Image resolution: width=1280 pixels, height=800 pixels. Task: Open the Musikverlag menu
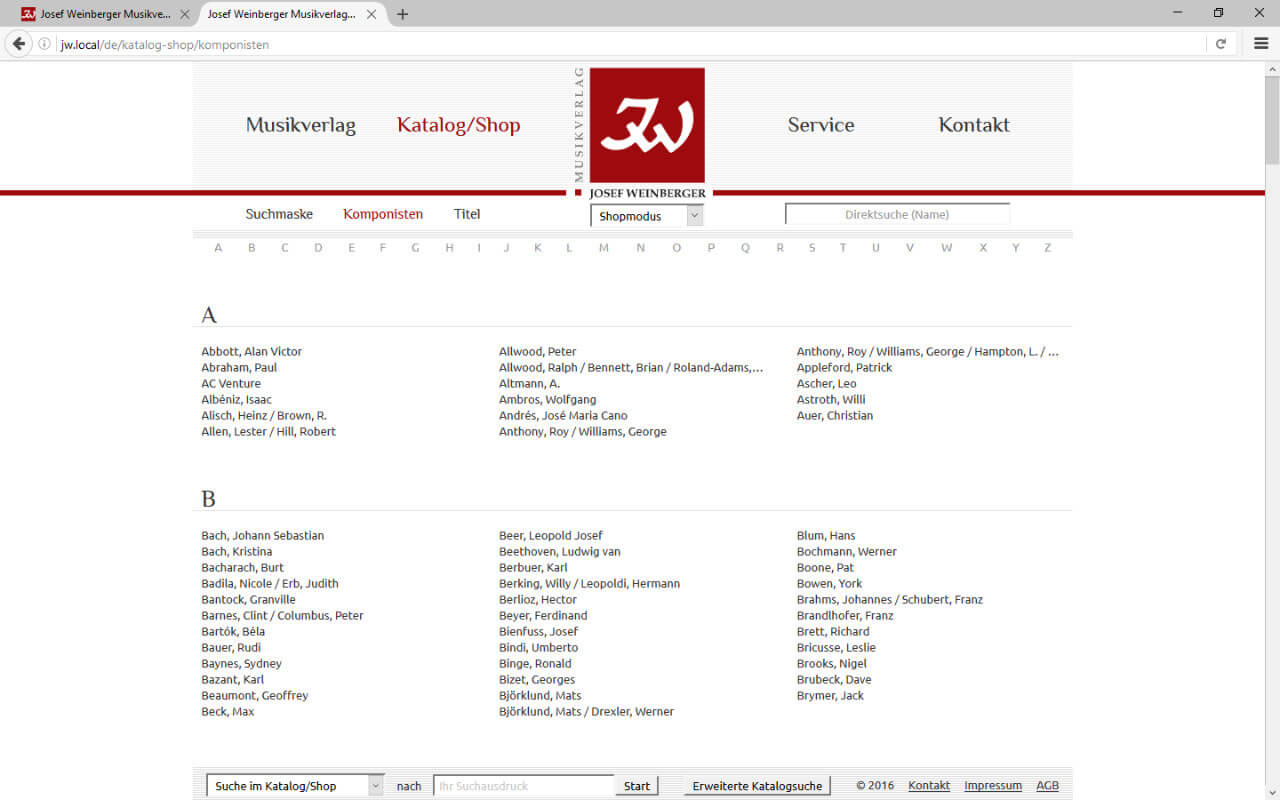[x=301, y=125]
